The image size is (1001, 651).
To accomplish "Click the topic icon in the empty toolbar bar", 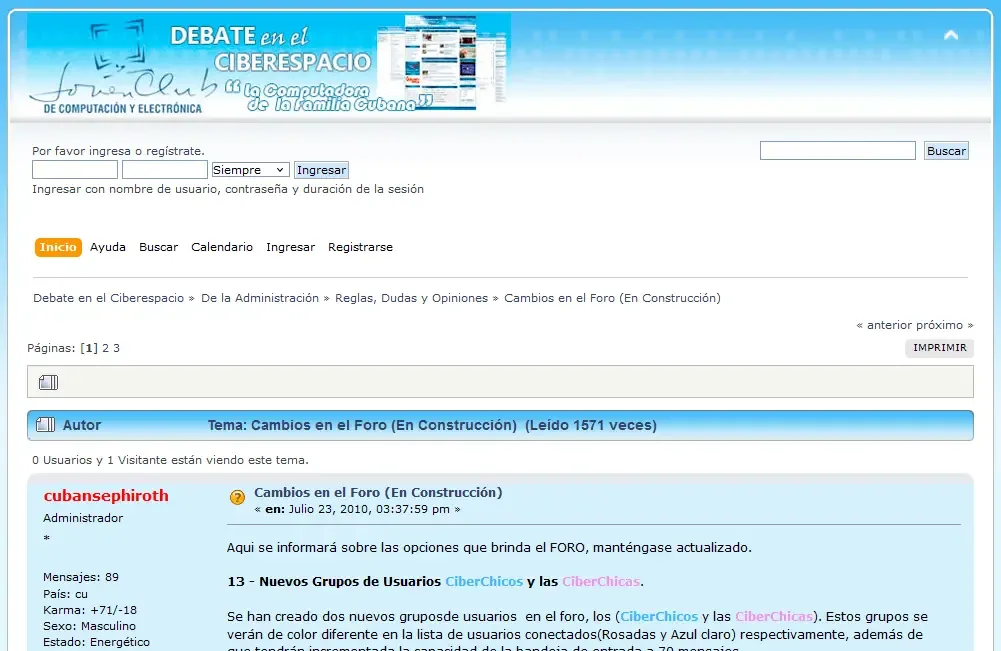I will click(x=49, y=382).
